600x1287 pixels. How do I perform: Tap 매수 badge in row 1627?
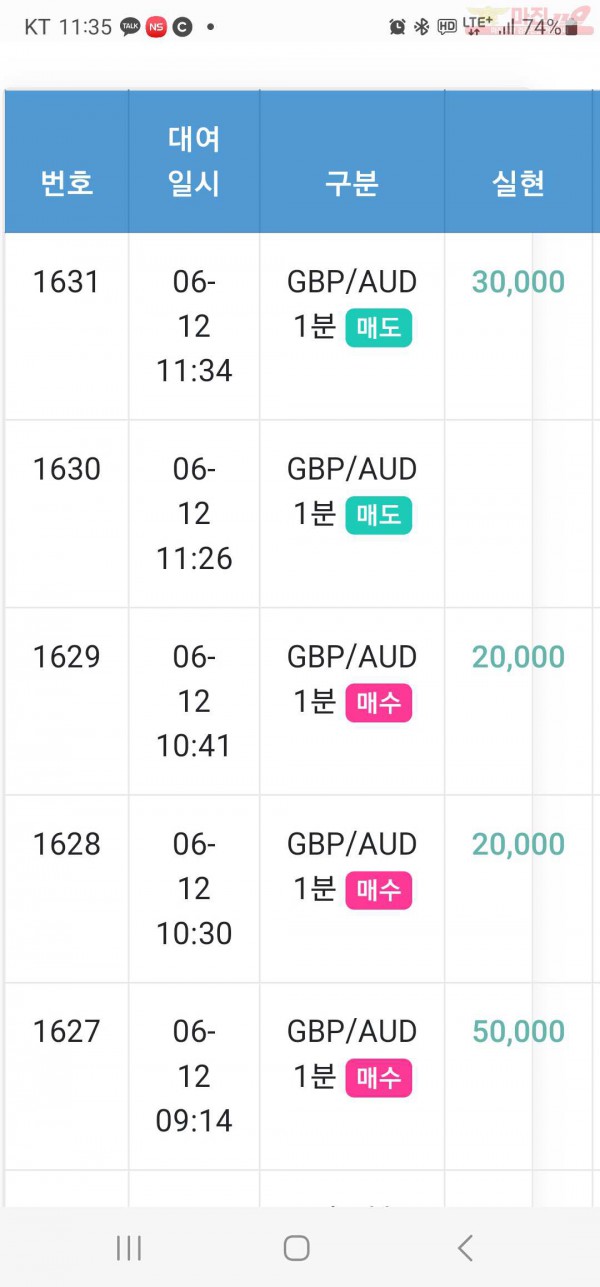coord(379,1078)
